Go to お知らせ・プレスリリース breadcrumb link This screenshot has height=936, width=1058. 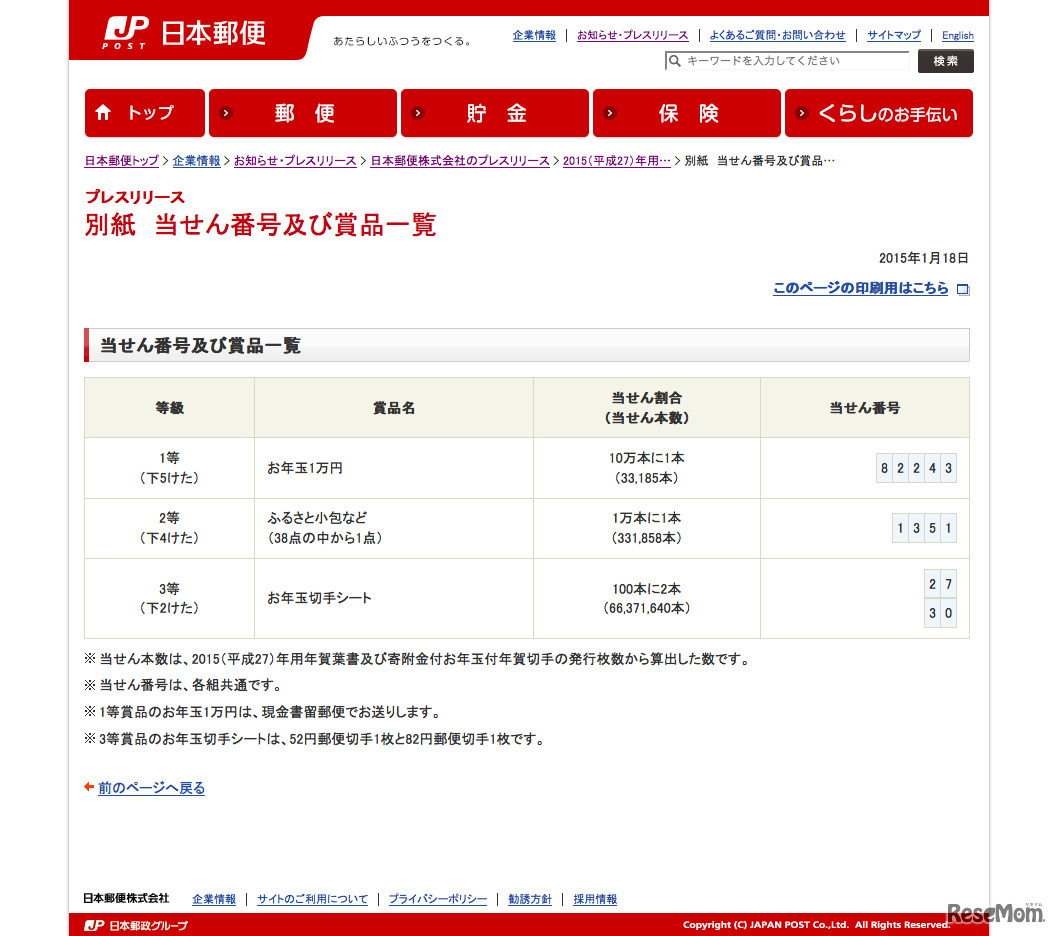(x=295, y=161)
